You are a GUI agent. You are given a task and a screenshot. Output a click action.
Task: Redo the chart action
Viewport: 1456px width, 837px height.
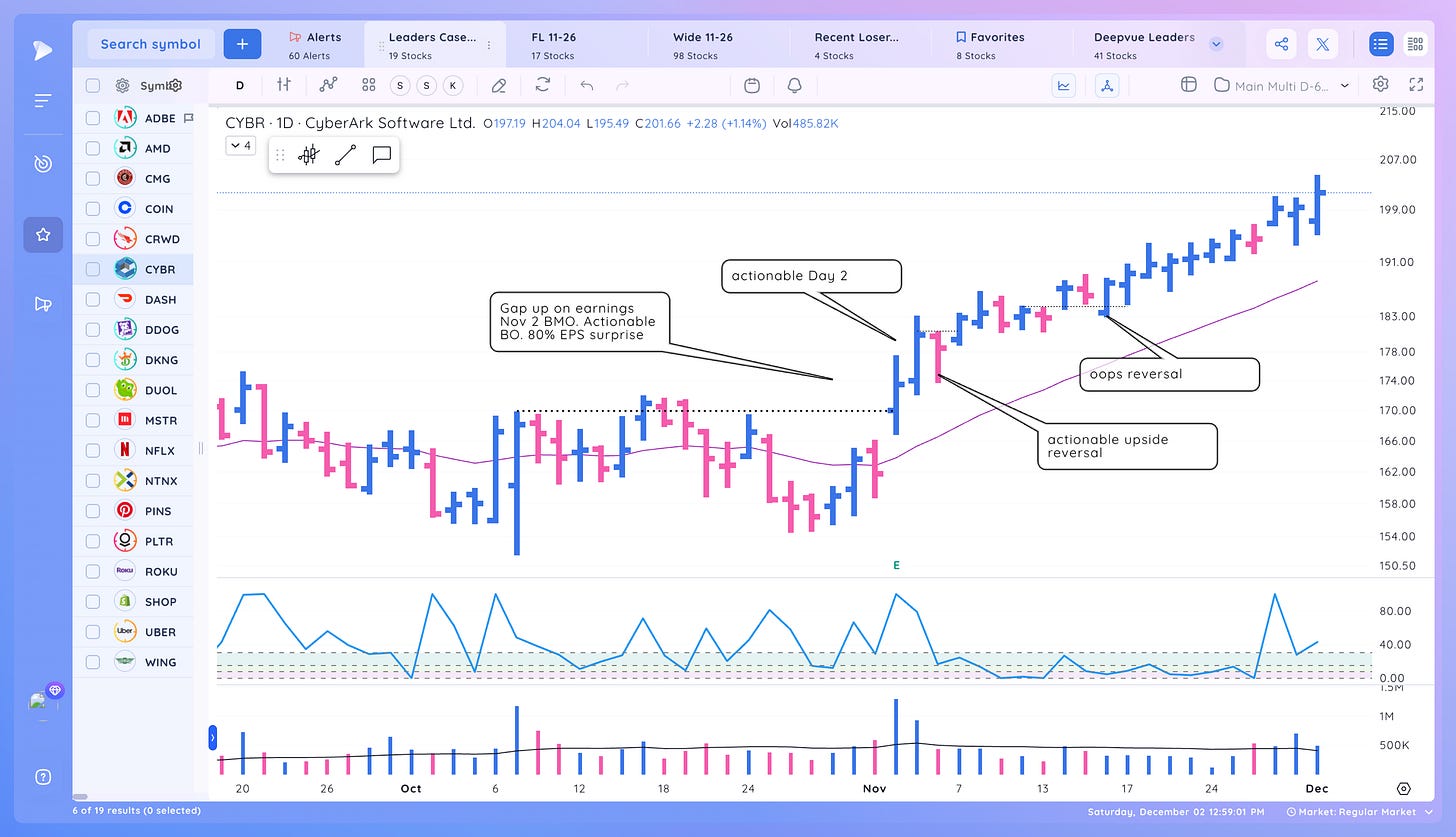pyautogui.click(x=623, y=85)
